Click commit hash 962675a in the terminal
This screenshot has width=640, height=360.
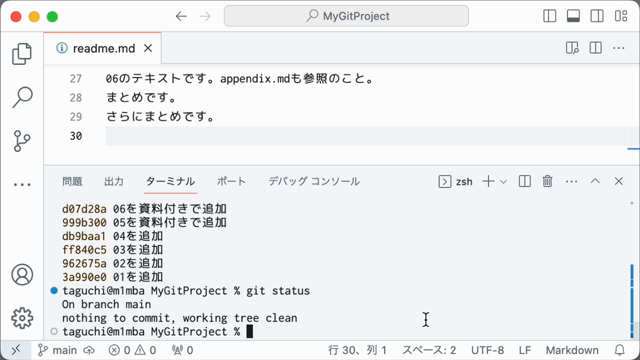(x=84, y=263)
